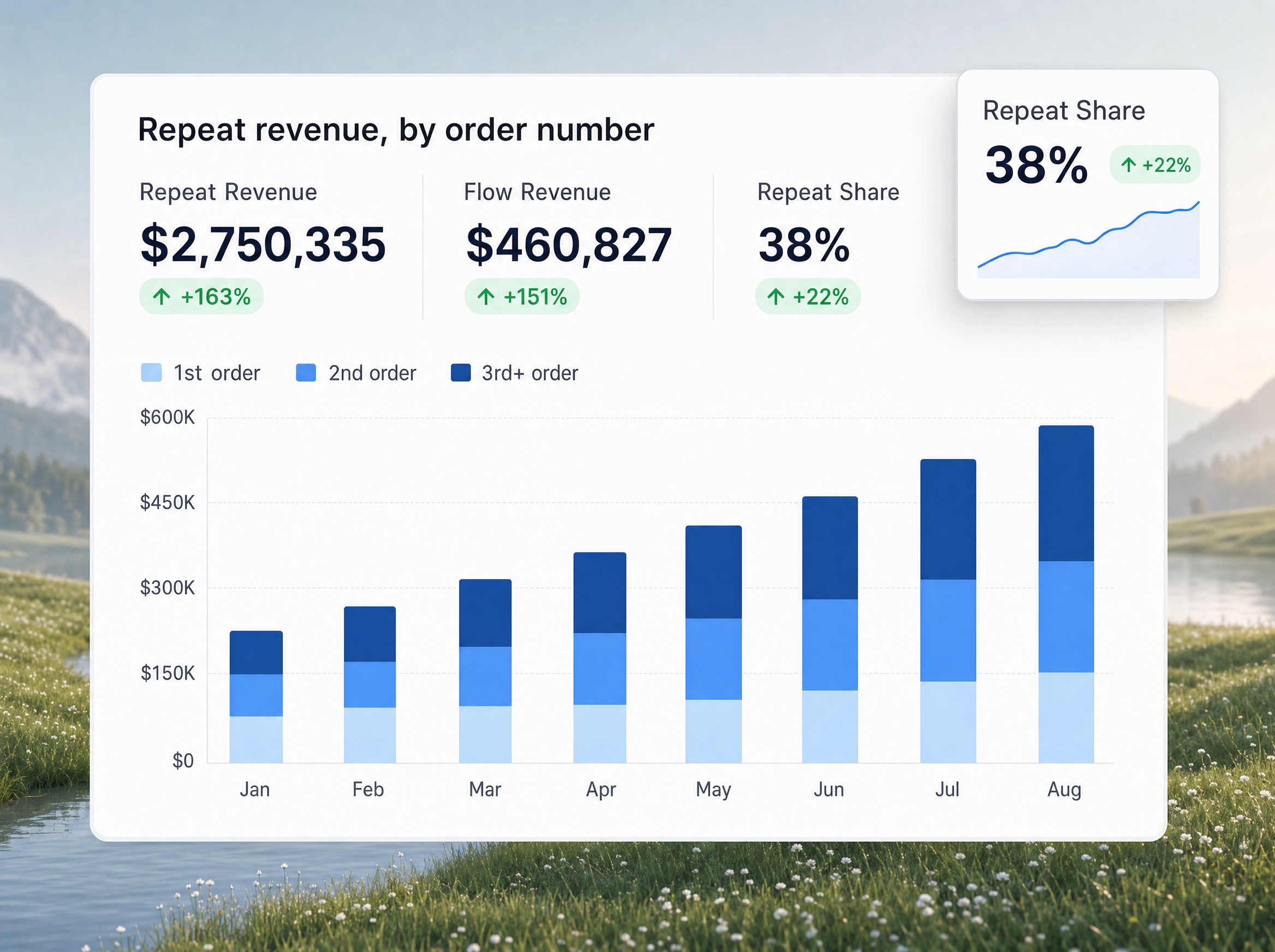The image size is (1275, 952).
Task: Click the Aug 1st order bar segment
Action: tap(1066, 717)
